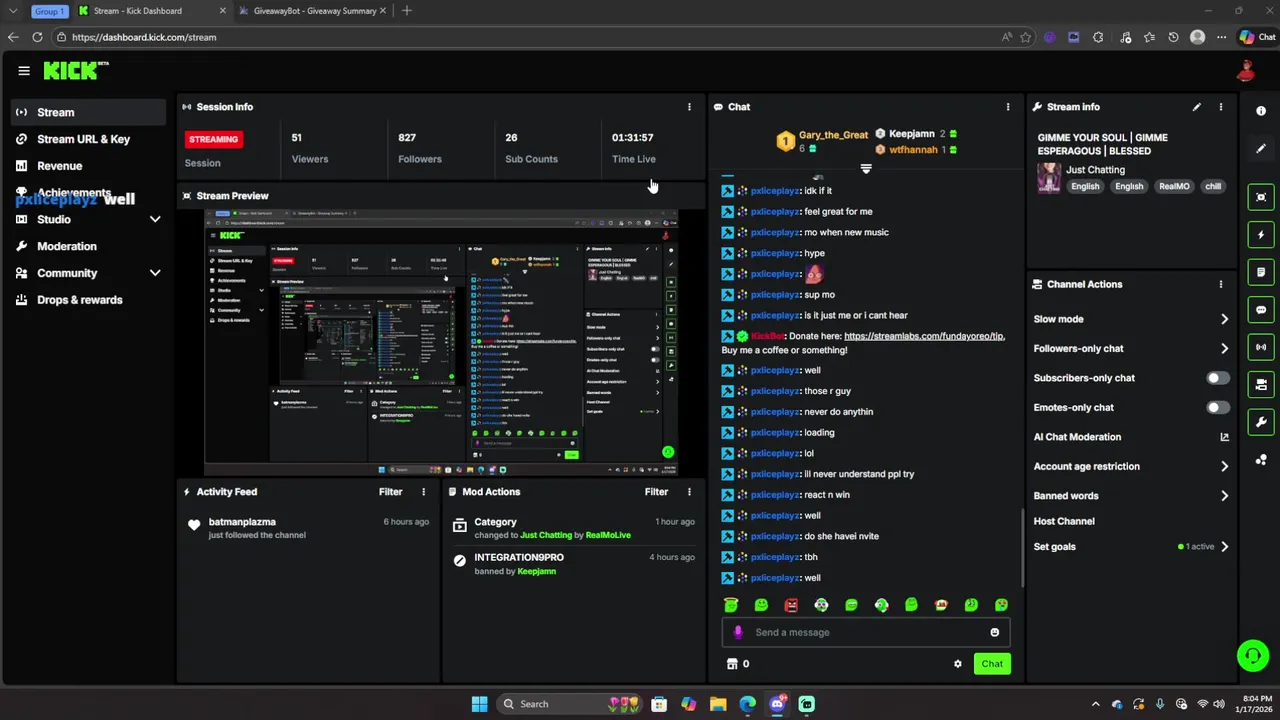The image size is (1280, 720).
Task: Switch to GiveawayBot Giveaway Summary tab
Action: tap(315, 11)
